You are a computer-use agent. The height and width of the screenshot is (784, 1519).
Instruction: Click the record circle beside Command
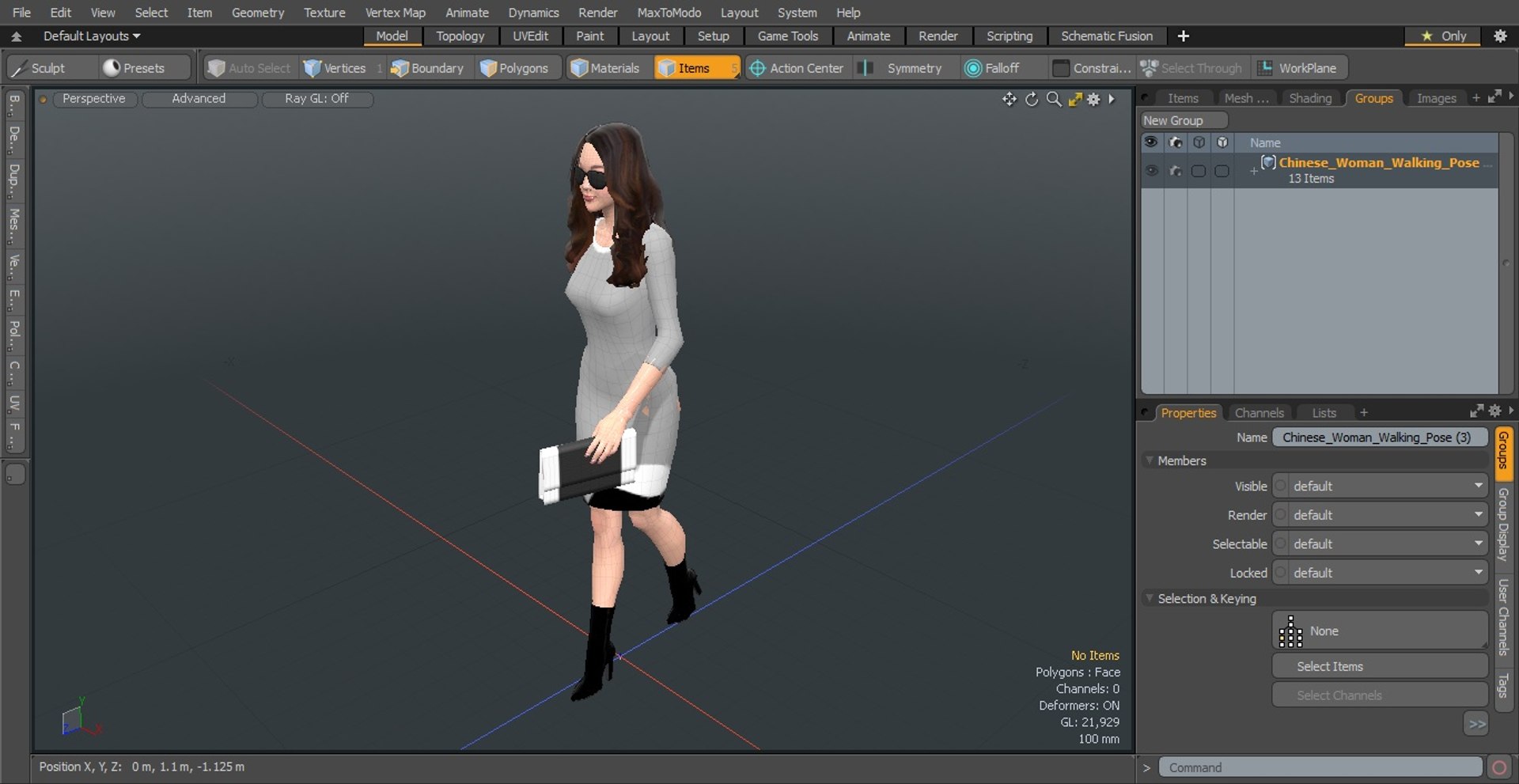coord(1498,767)
